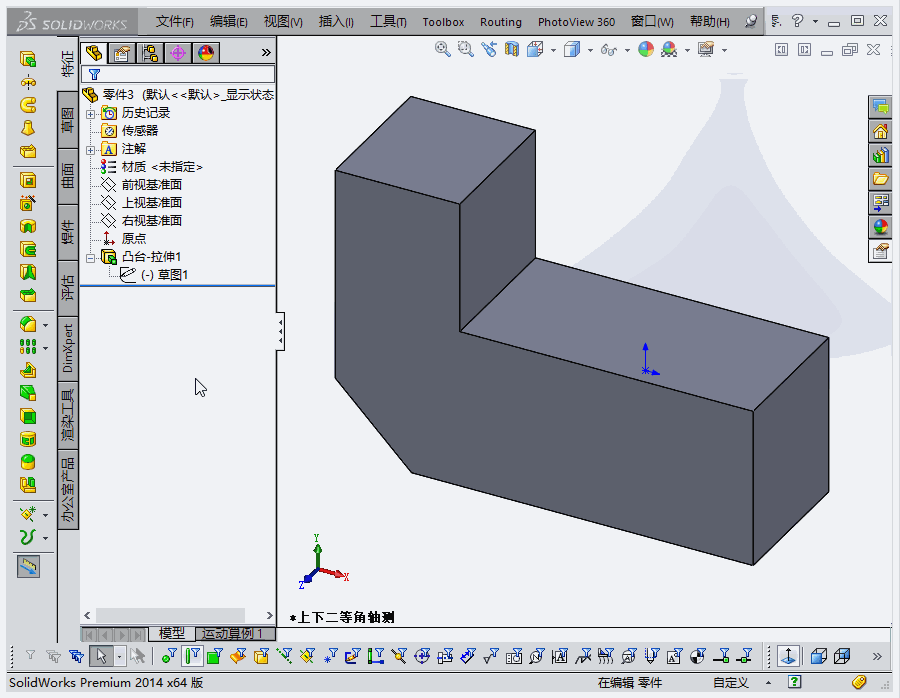Switch to the DimXpert command tab
Viewport: 900px width, 698px height.
pyautogui.click(x=68, y=348)
